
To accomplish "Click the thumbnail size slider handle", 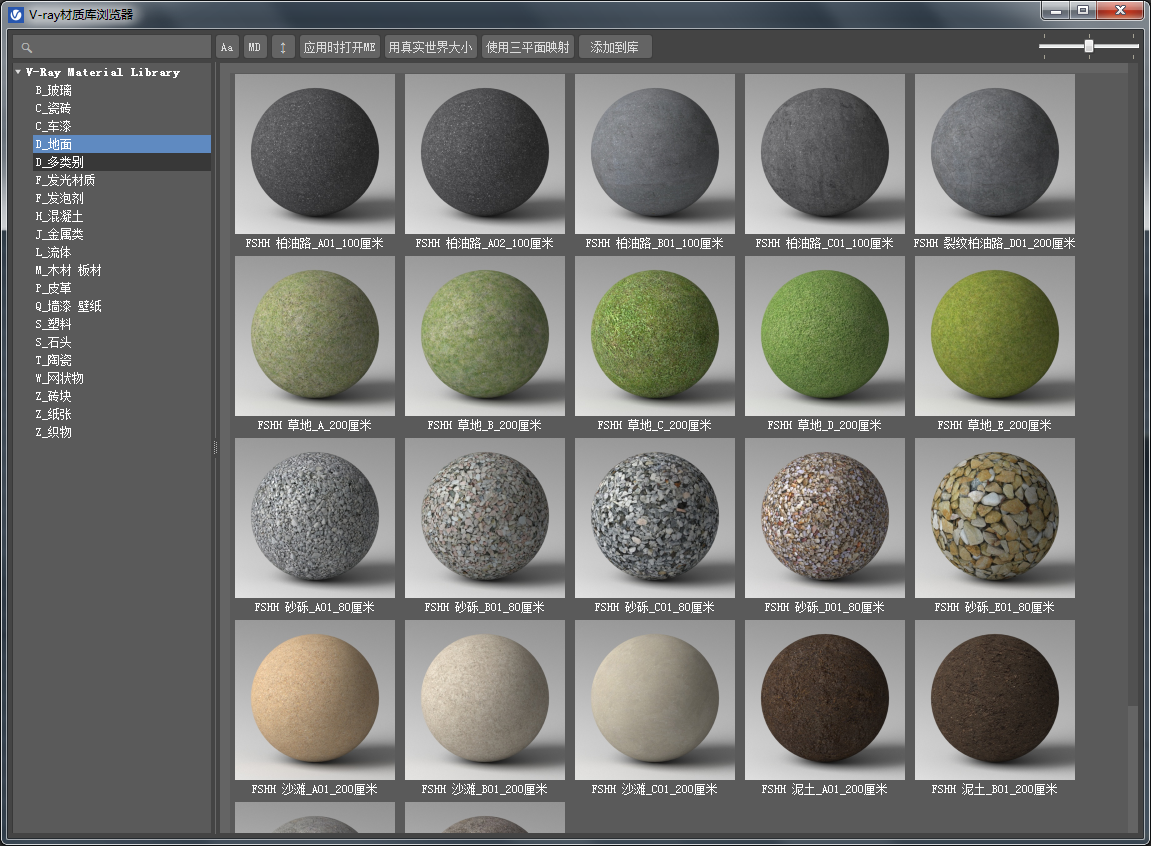I will tap(1089, 46).
